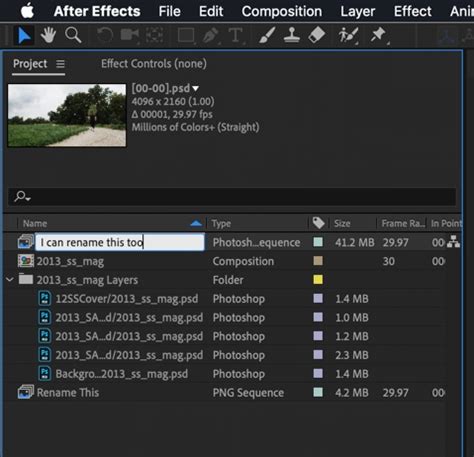Select the Horizontal Type tool
The height and width of the screenshot is (457, 474).
pyautogui.click(x=235, y=35)
